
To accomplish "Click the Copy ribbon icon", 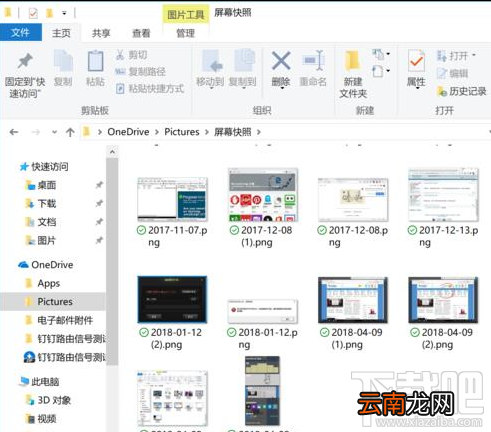I will 63,61.
